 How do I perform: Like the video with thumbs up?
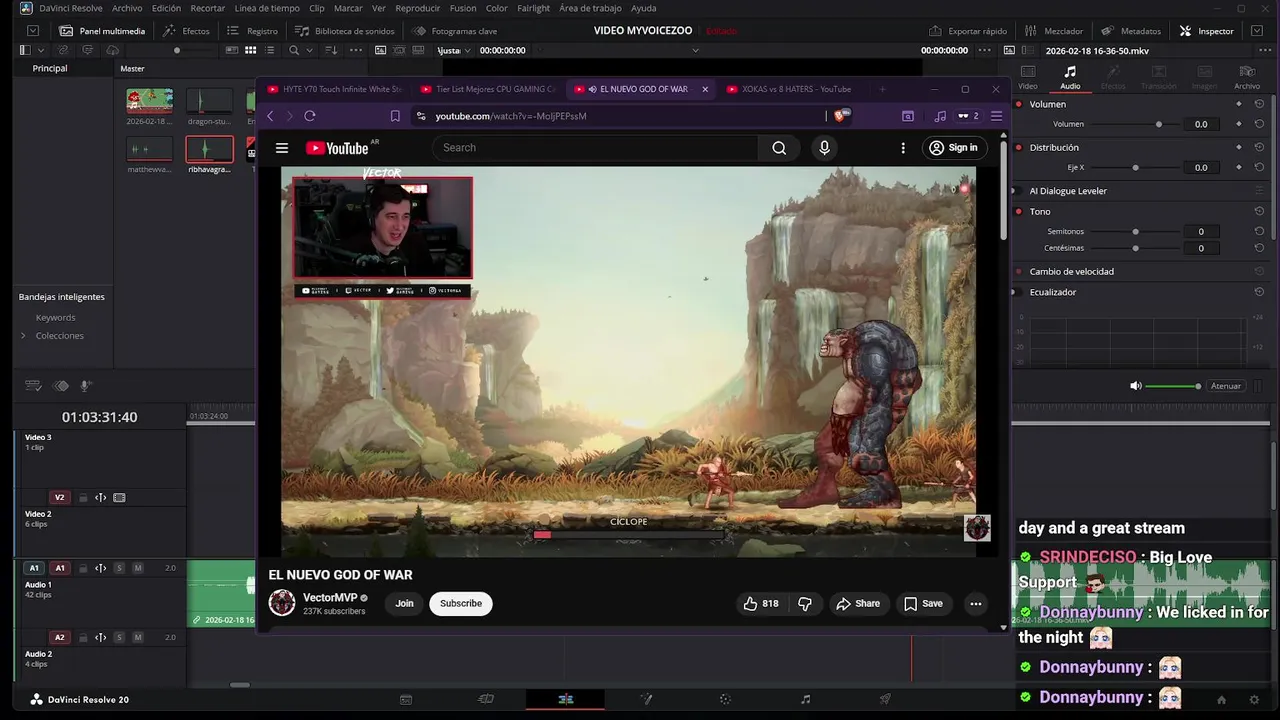(761, 603)
